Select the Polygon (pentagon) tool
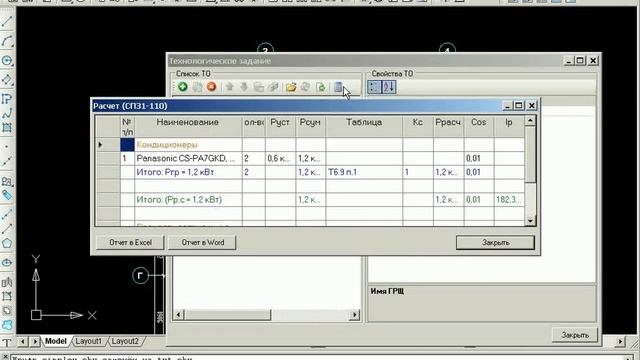Image resolution: width=640 pixels, height=360 pixels. pos(7,243)
